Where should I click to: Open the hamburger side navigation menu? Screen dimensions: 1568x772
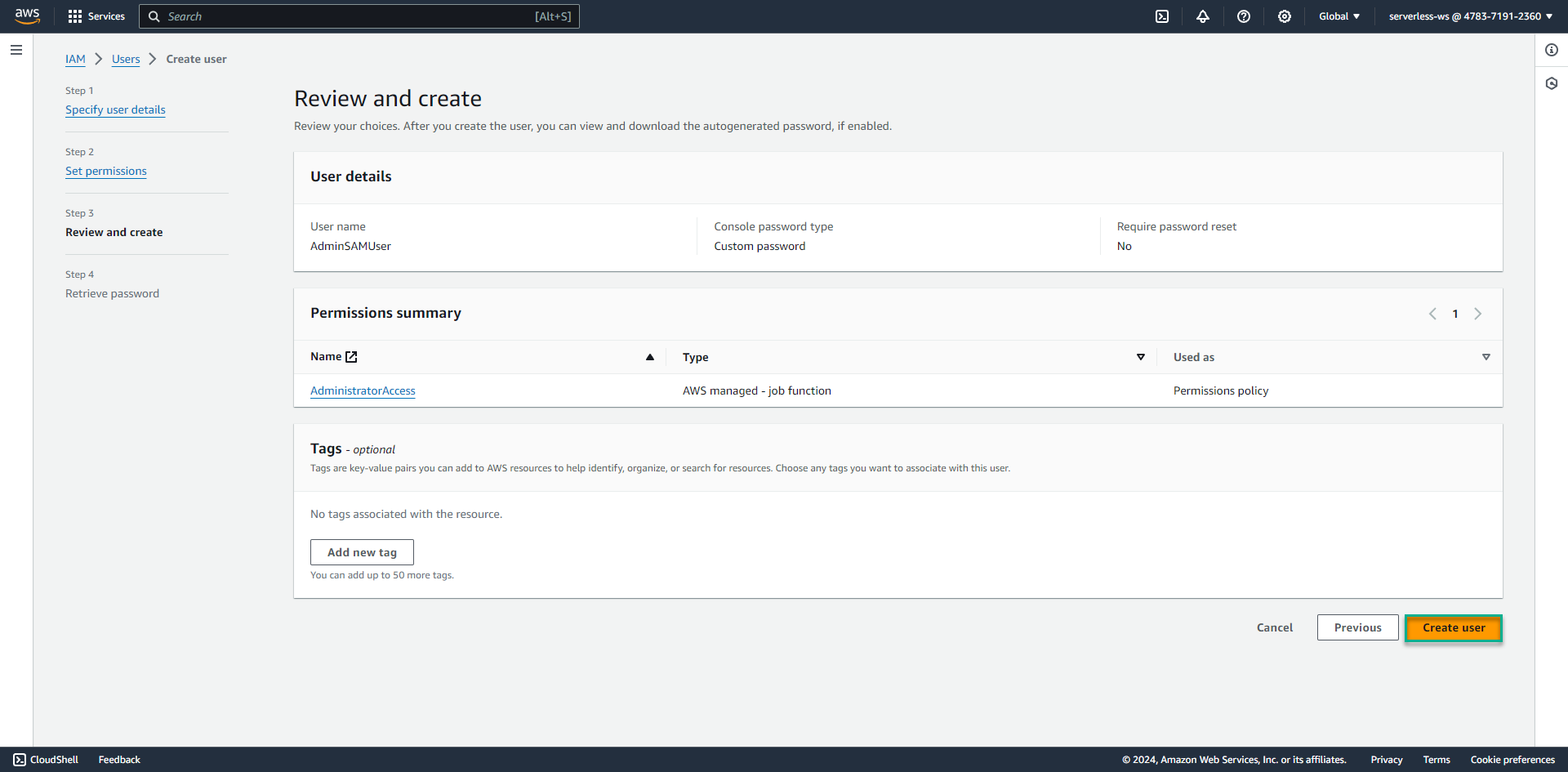point(16,50)
